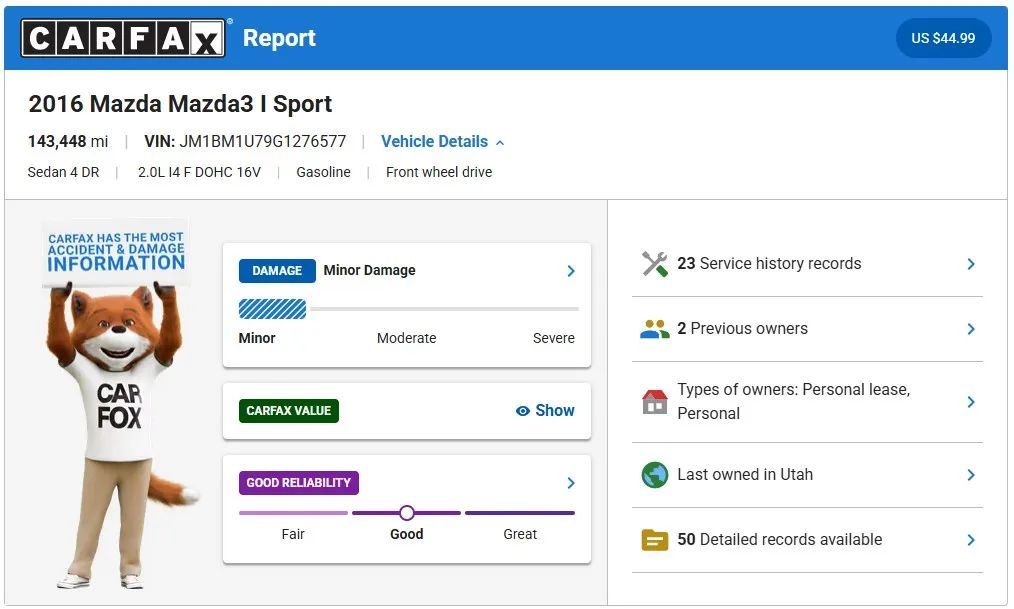Click the Show CARFAX value link
The width and height of the screenshot is (1014, 609).
[x=554, y=411]
